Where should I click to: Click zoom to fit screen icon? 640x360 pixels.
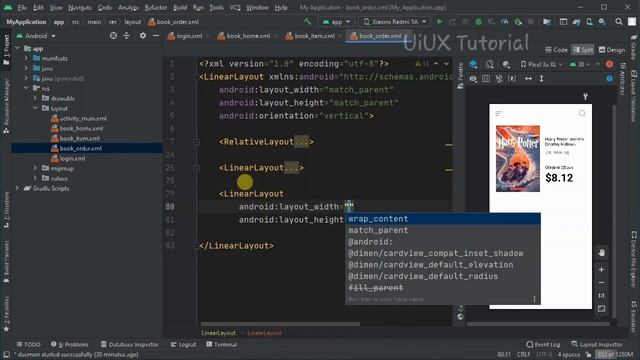point(601,309)
